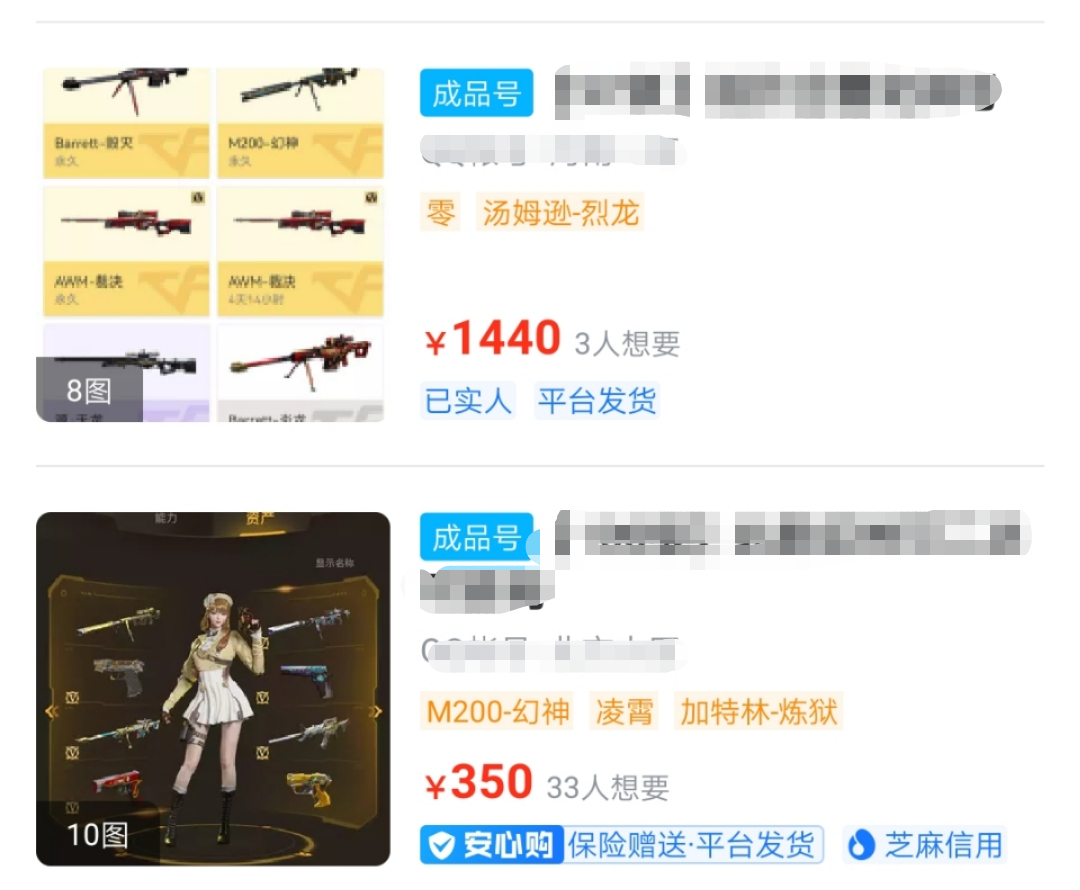The width and height of the screenshot is (1080, 890).
Task: Select the time-limited AWM-裁决 thumbnail
Action: click(300, 251)
